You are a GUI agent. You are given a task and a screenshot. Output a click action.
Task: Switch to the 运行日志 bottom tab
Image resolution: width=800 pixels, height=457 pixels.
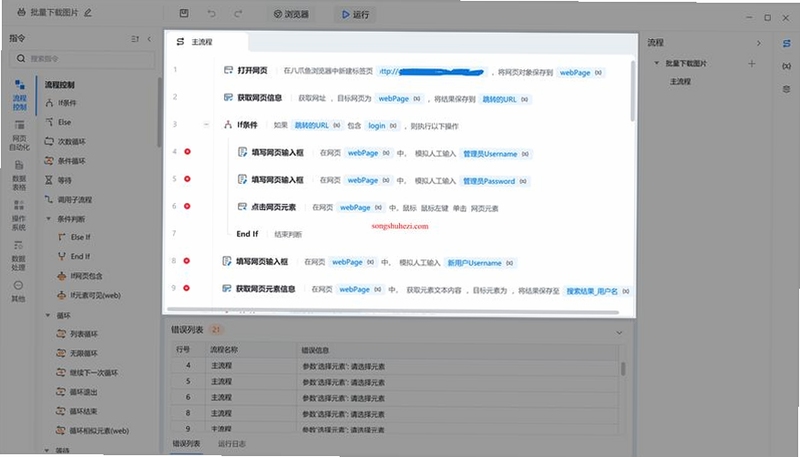(232, 444)
